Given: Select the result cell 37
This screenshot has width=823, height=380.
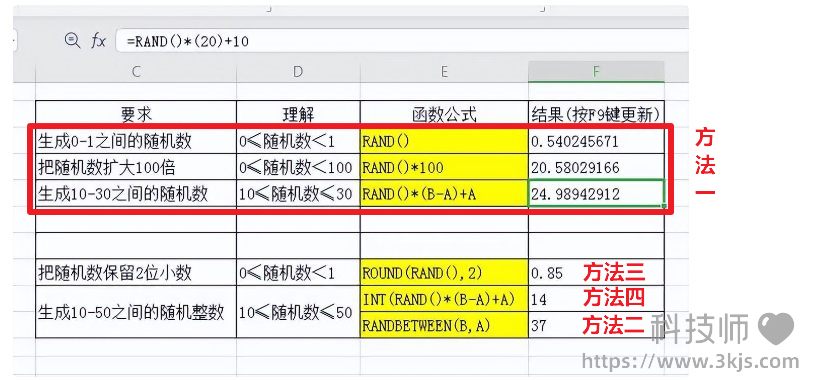Looking at the screenshot, I should click(596, 325).
